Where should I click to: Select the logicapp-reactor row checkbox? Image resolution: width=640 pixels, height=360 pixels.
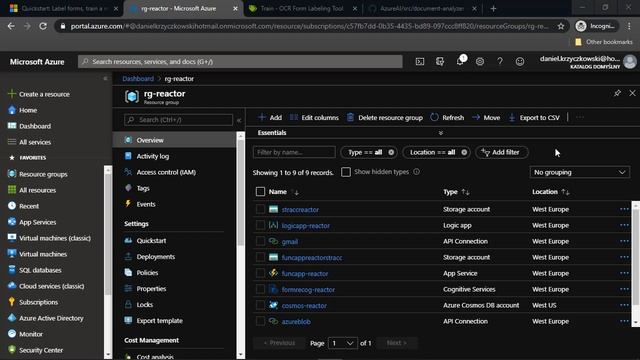tap(260, 225)
